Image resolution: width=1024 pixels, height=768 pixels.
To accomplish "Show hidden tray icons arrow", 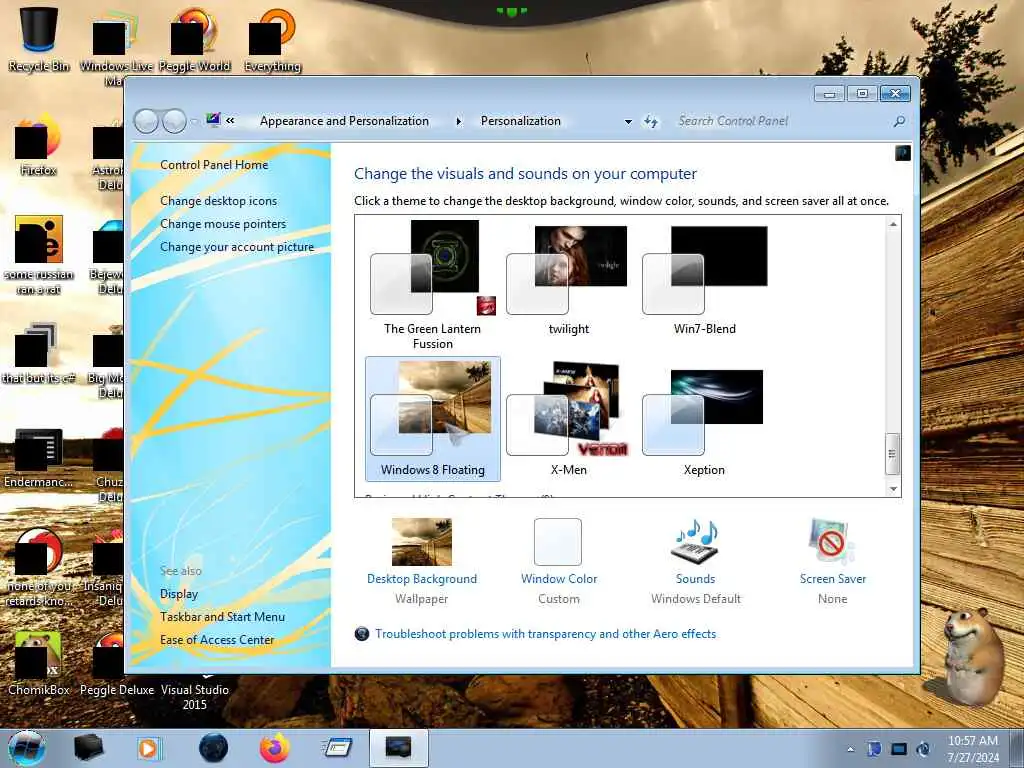I will 850,749.
